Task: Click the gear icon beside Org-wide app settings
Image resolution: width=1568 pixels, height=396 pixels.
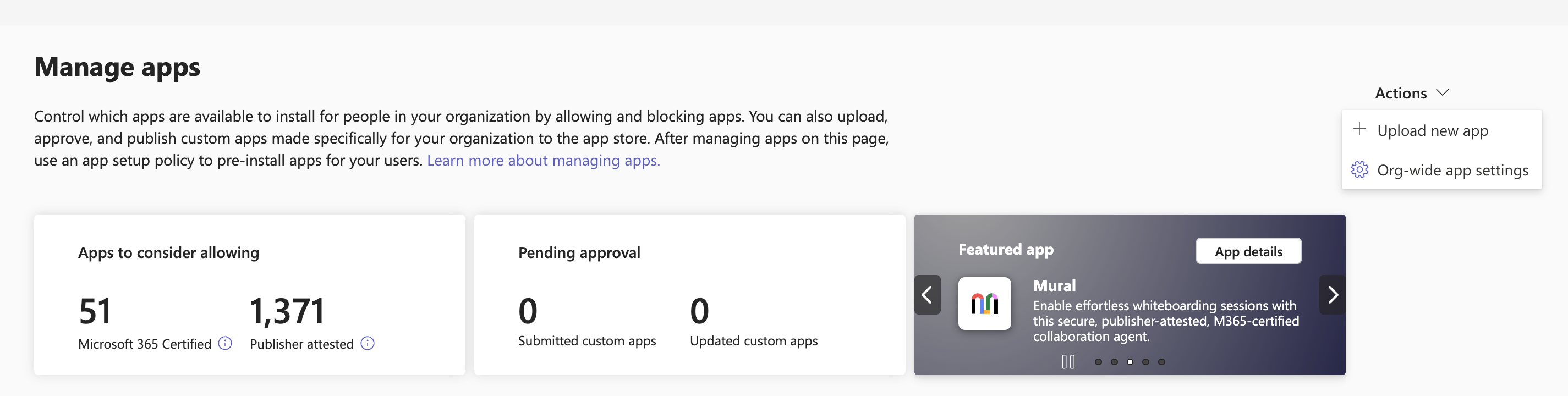Action: tap(1359, 170)
